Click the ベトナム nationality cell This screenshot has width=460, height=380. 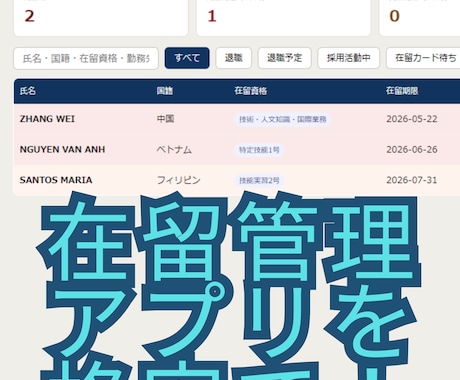click(174, 150)
